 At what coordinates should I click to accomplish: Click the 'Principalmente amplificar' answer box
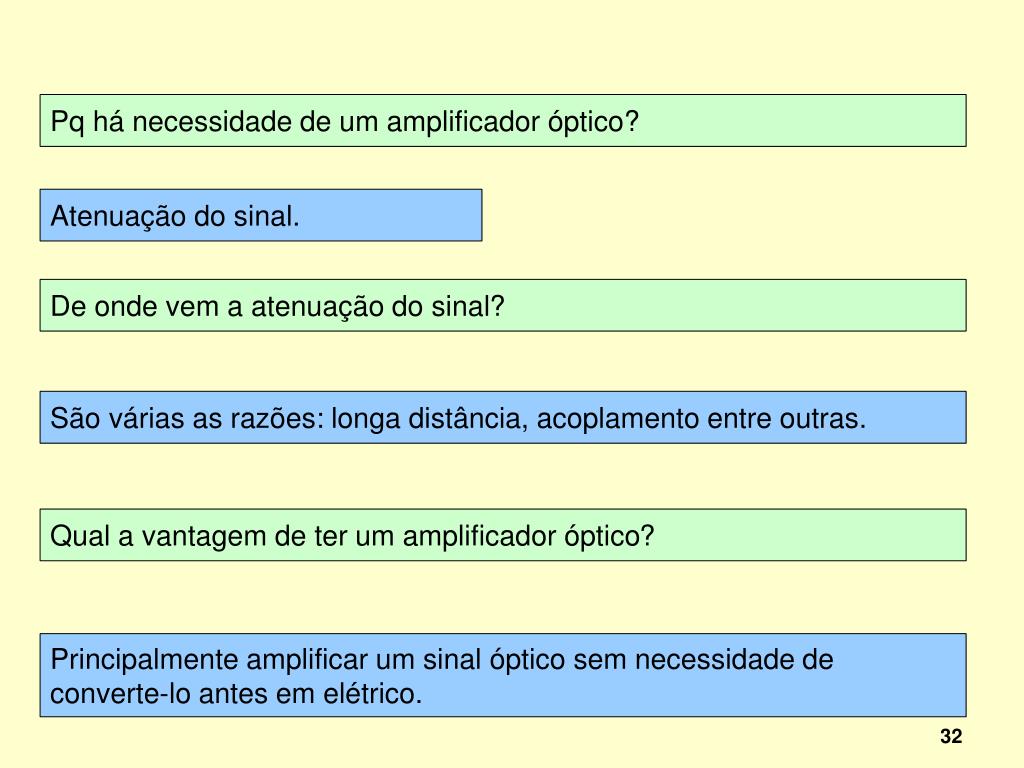pos(503,675)
